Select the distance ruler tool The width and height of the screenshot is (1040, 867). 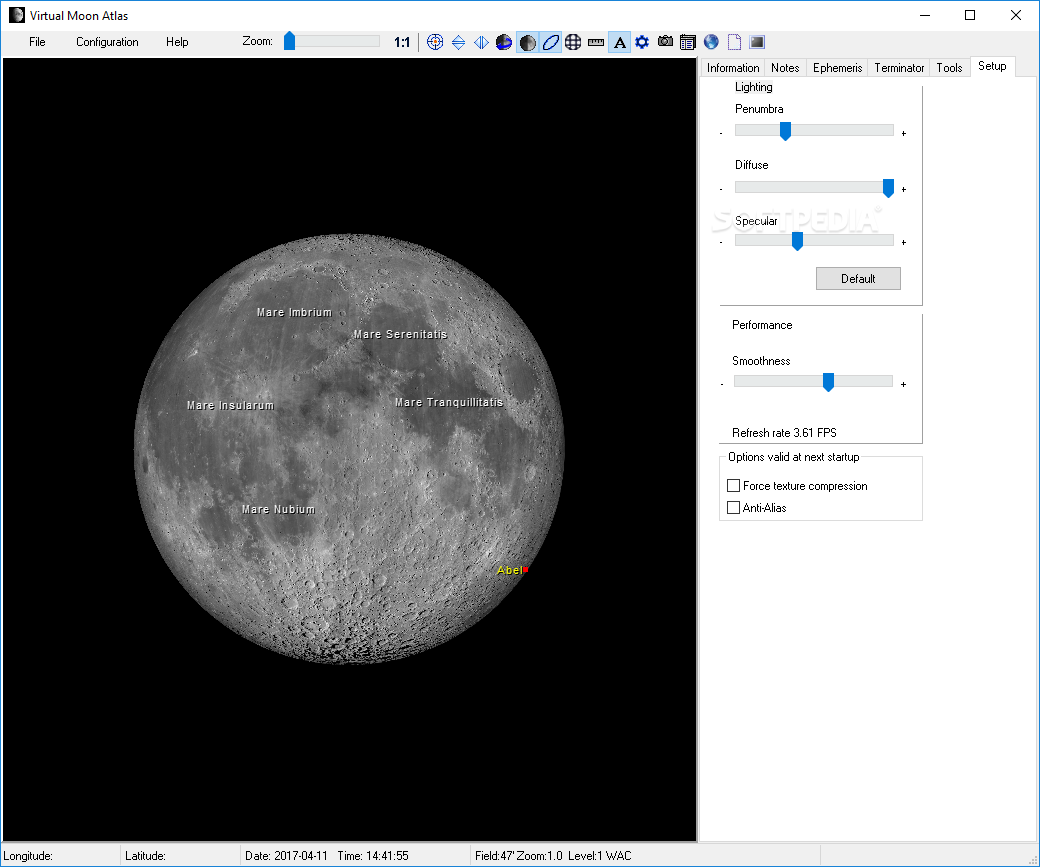pos(596,42)
